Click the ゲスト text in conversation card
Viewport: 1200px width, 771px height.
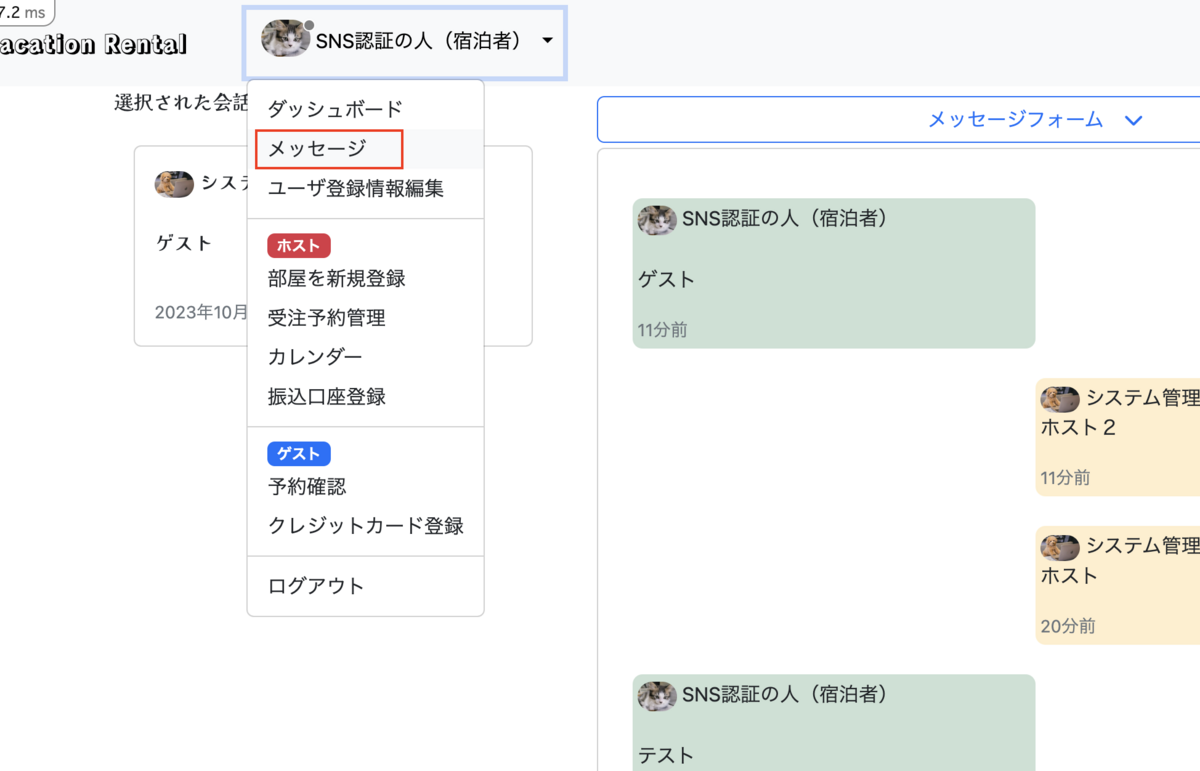click(x=185, y=243)
